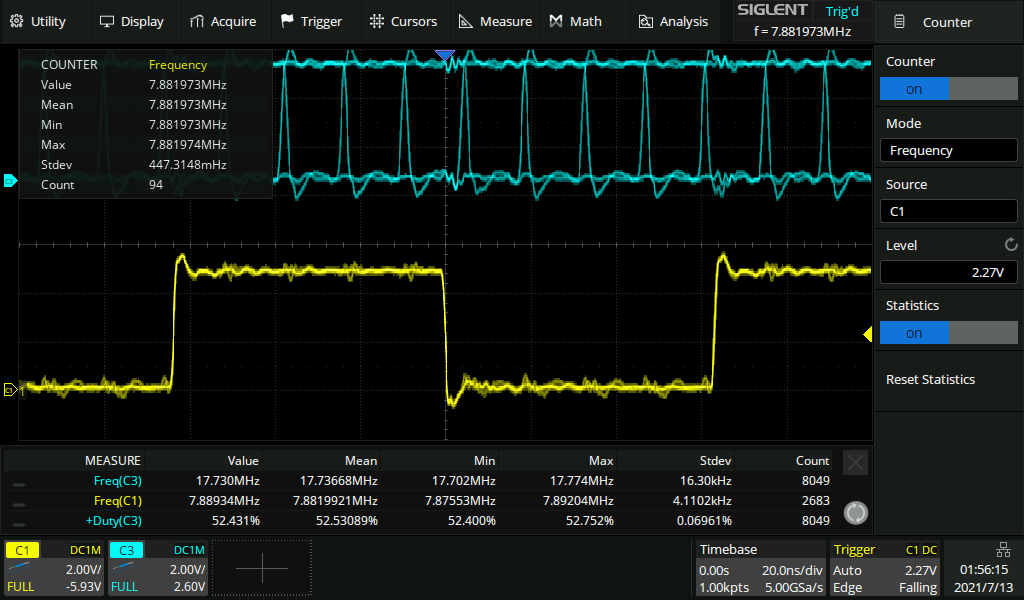Add a channel with the plus box

[262, 568]
